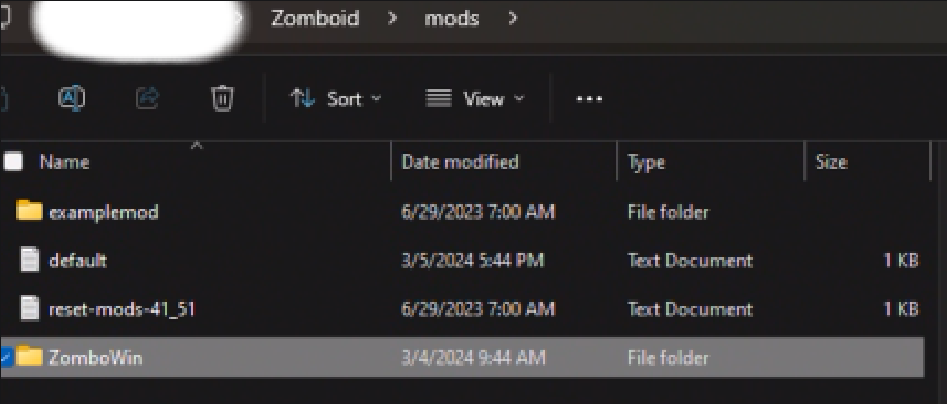Viewport: 947px width, 404px height.
Task: Expand the chevron between Zomboid and mods
Action: coord(392,19)
